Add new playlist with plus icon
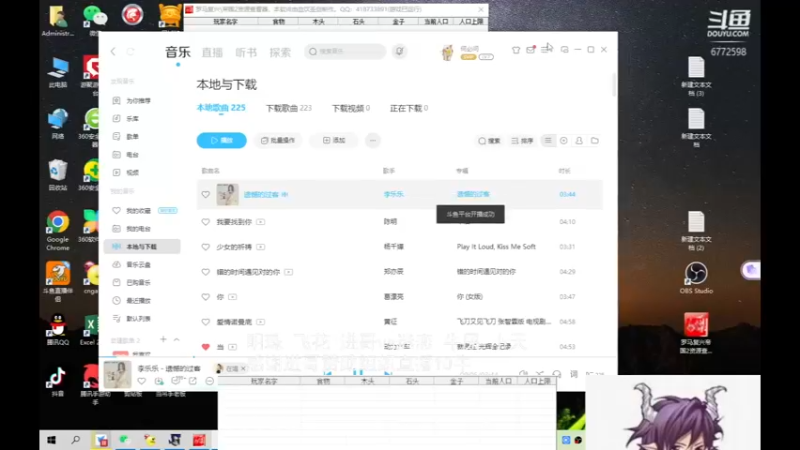Viewport: 800px width, 450px height. click(163, 339)
